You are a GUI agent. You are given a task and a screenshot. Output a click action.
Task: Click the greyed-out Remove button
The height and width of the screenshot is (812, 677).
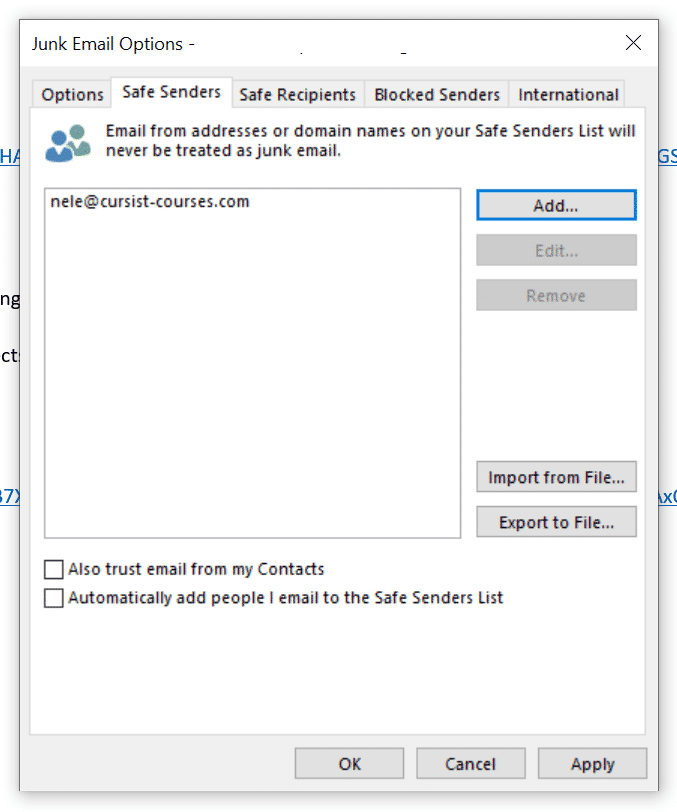(x=556, y=295)
